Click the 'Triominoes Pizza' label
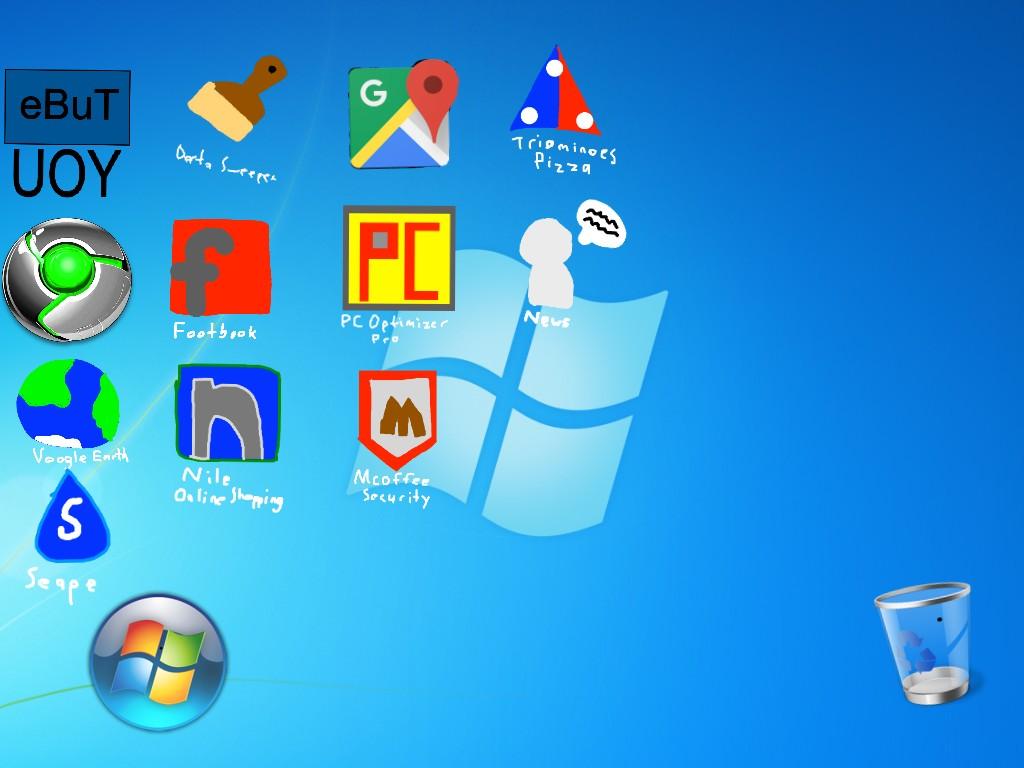Screen dimensions: 1024x768 pyautogui.click(x=564, y=154)
